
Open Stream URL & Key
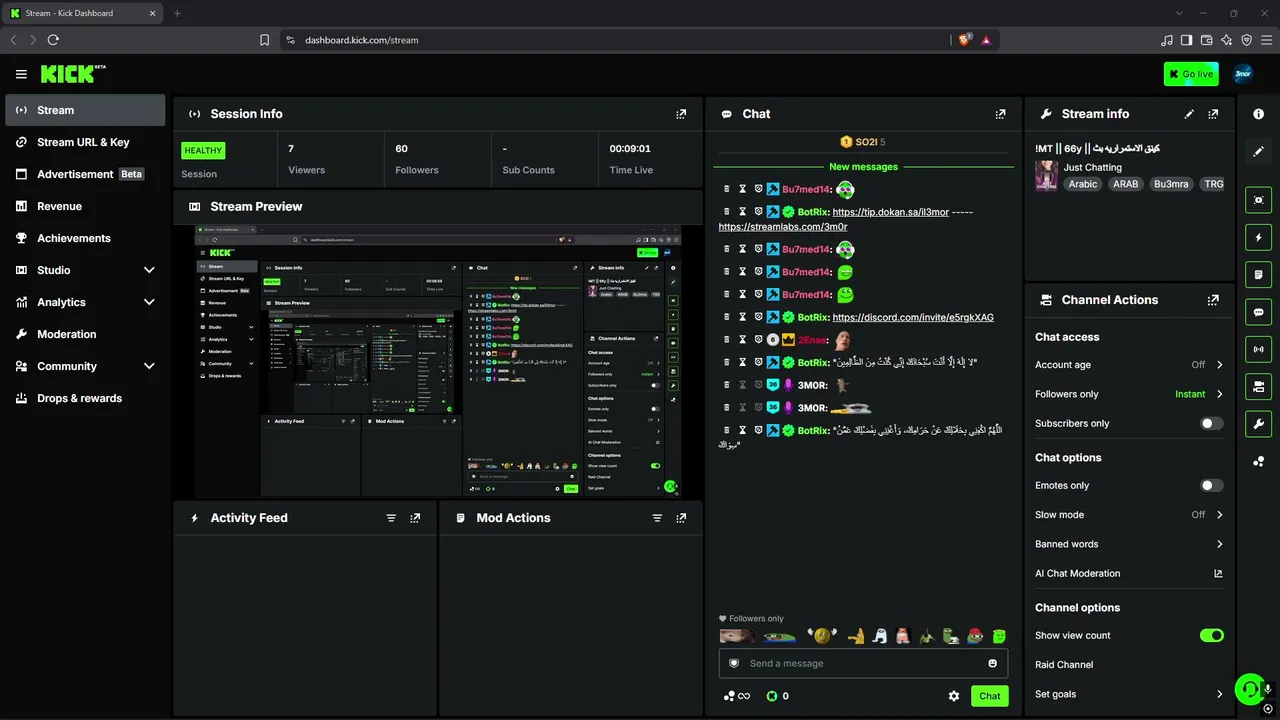click(x=85, y=142)
